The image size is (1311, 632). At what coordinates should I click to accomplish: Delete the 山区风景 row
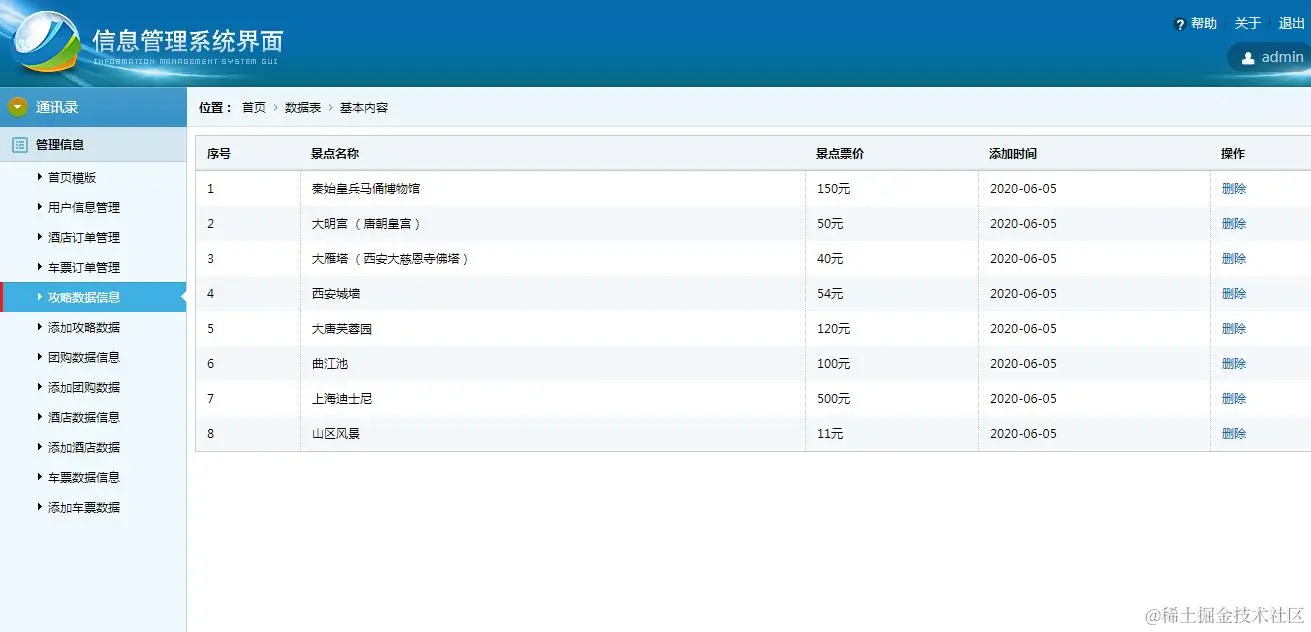[x=1234, y=433]
